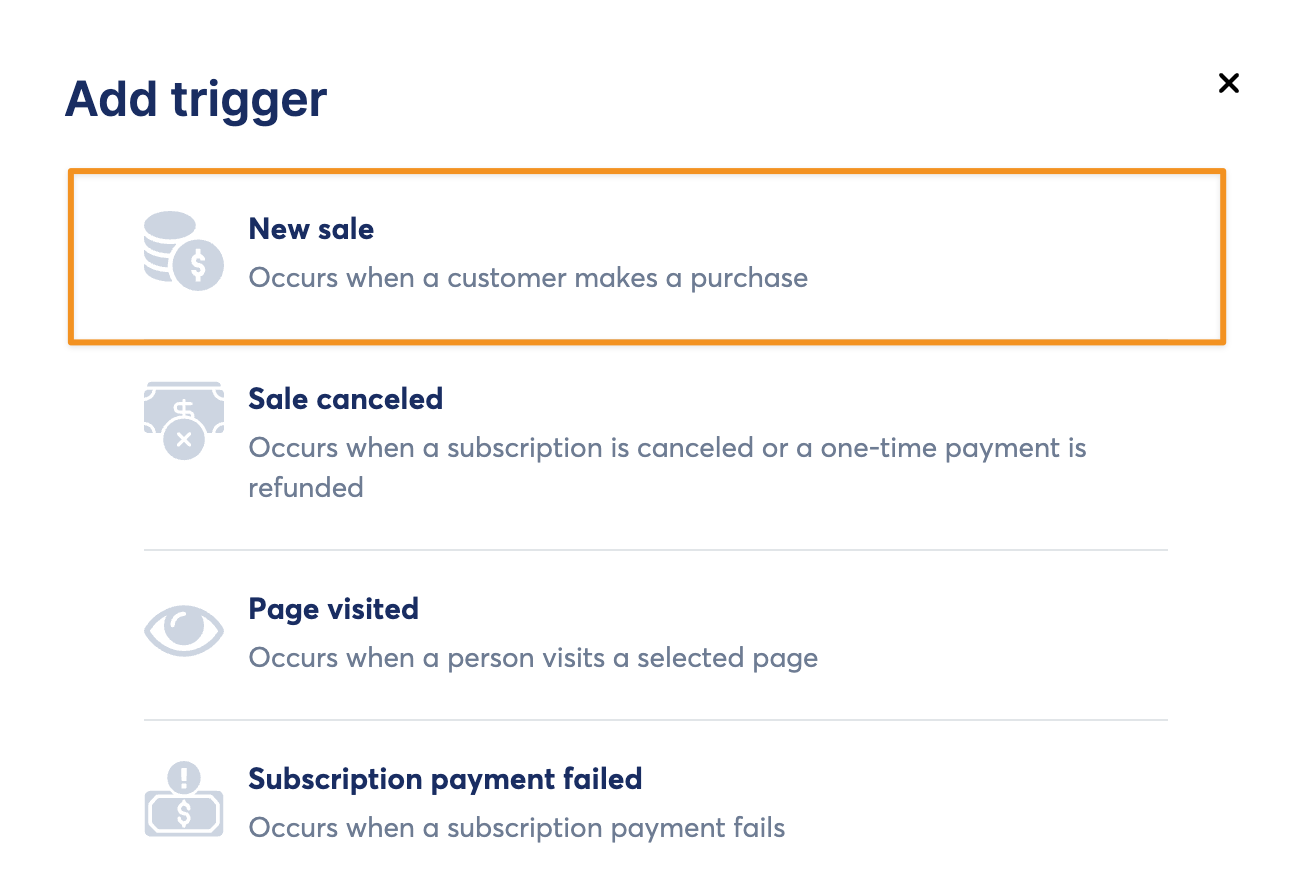Click the dollar badge on the coins icon
Image resolution: width=1304 pixels, height=894 pixels.
[198, 266]
